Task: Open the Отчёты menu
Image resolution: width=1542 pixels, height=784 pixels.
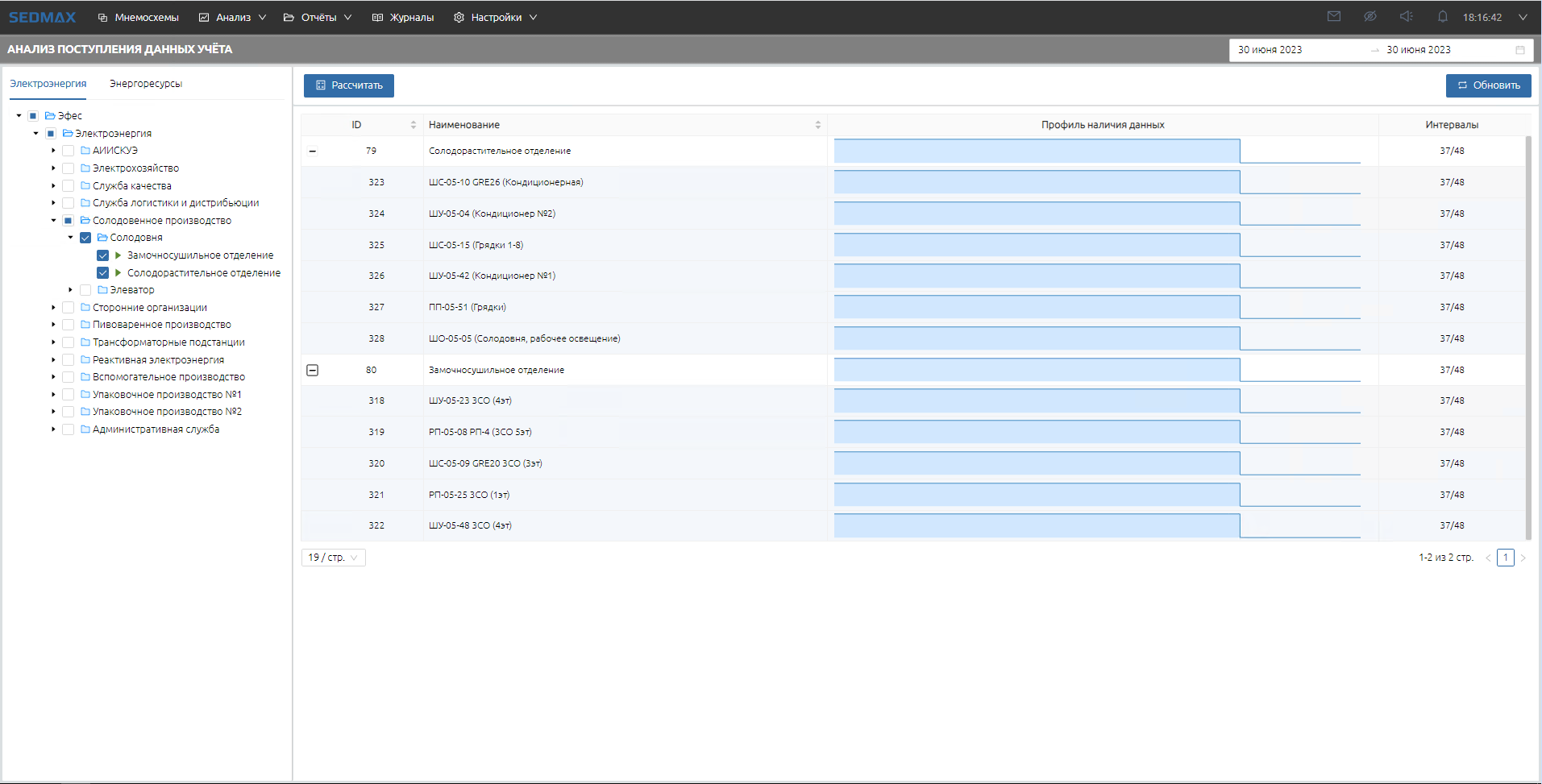Action: coord(318,17)
